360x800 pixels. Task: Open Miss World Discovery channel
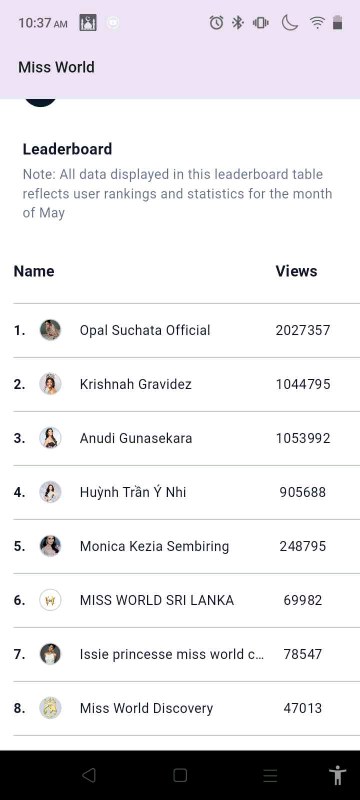[x=187, y=708]
